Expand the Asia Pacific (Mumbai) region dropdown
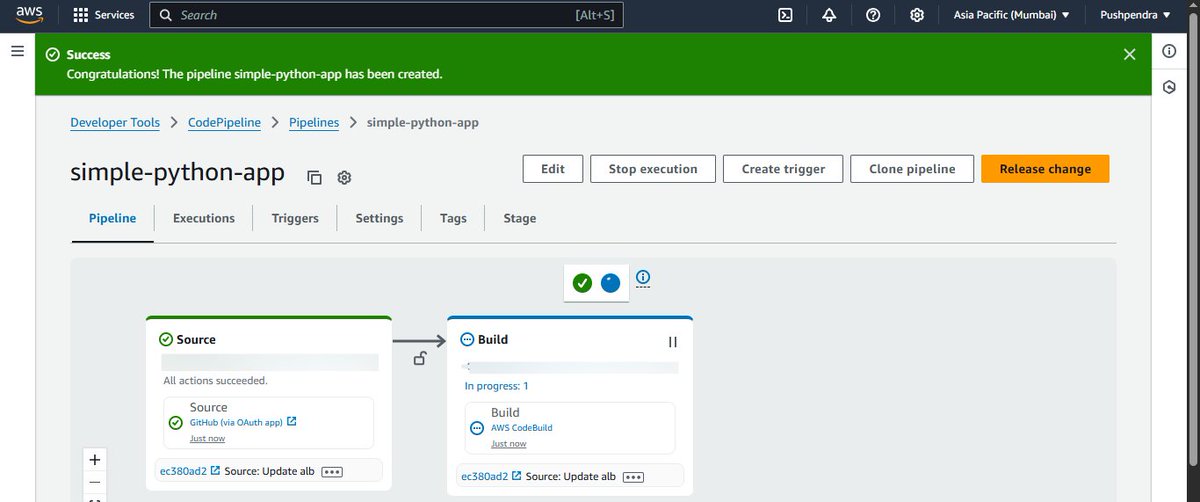The height and width of the screenshot is (502, 1200). pyautogui.click(x=1011, y=15)
